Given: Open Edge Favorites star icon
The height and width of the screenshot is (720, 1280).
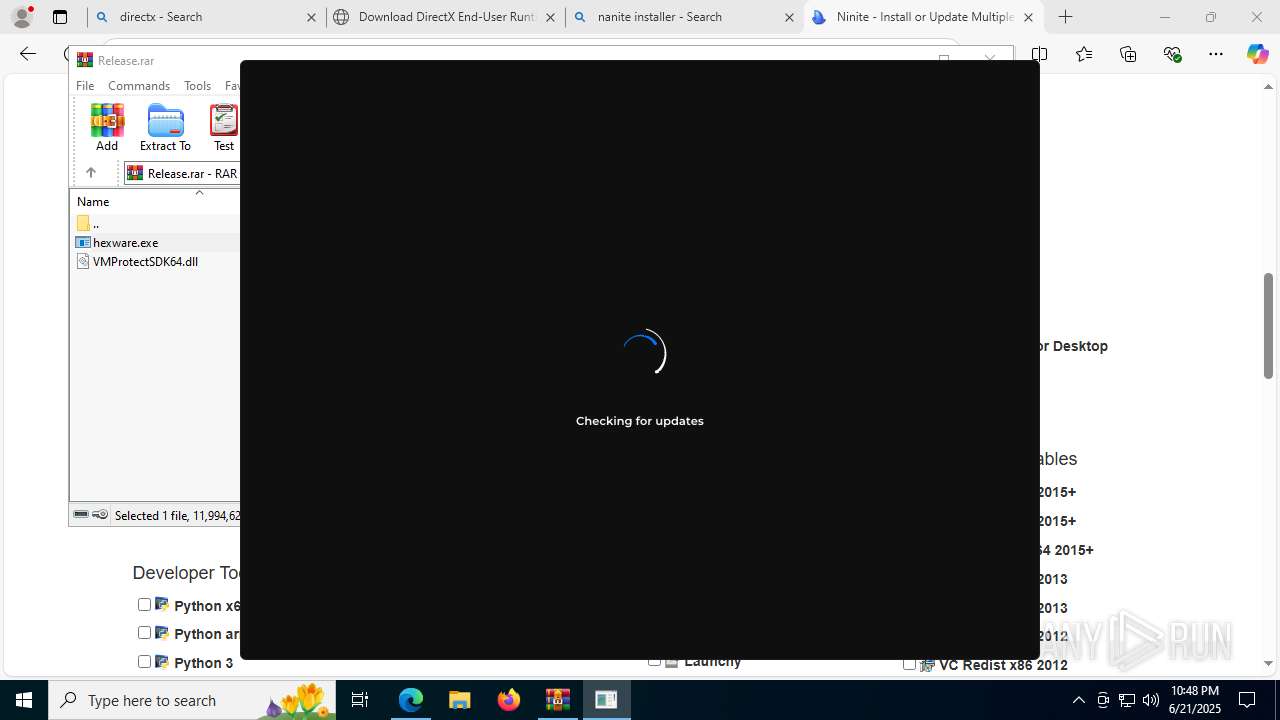Looking at the screenshot, I should [1084, 54].
